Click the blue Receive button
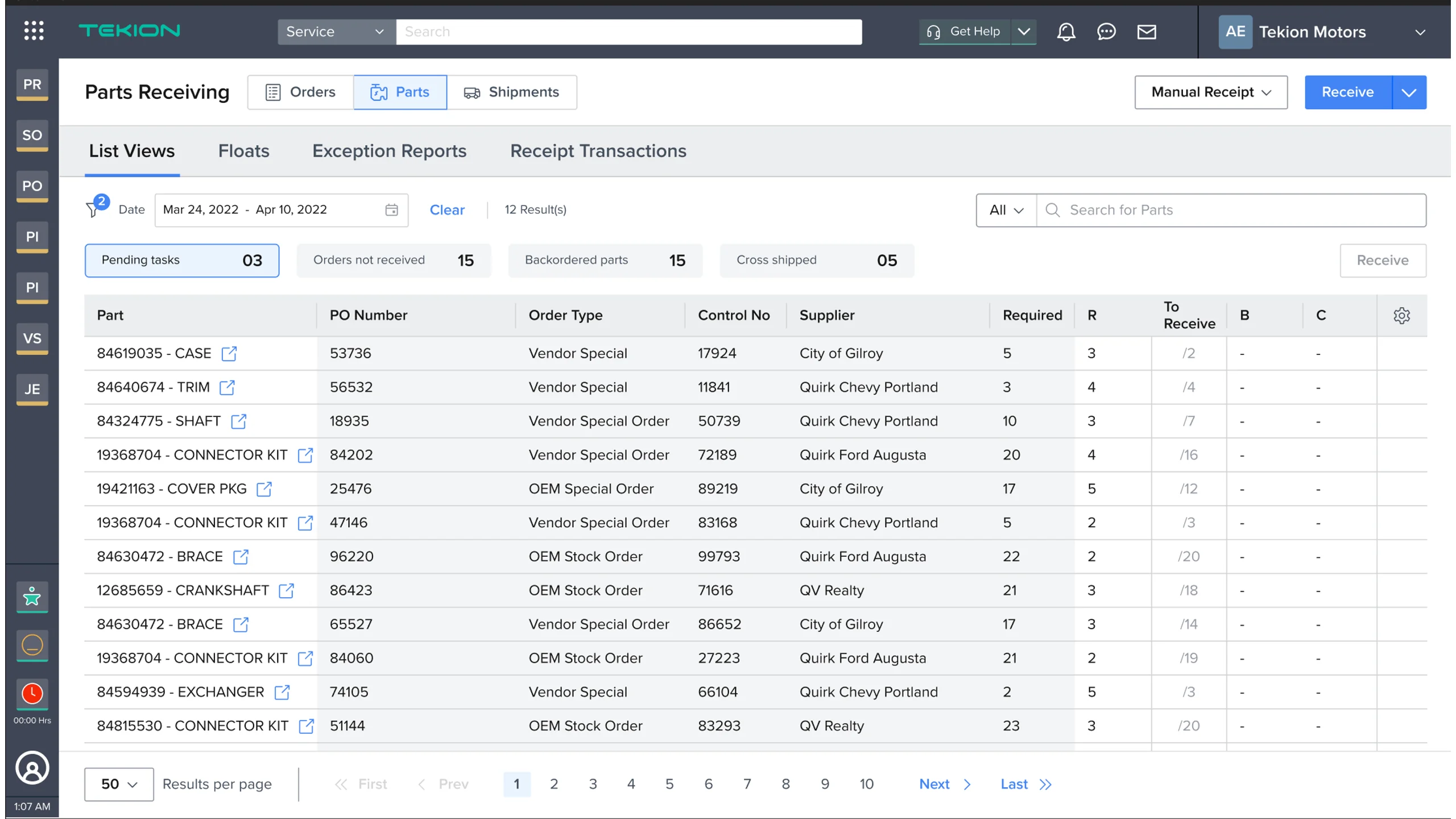The width and height of the screenshot is (1456, 819). [x=1348, y=92]
